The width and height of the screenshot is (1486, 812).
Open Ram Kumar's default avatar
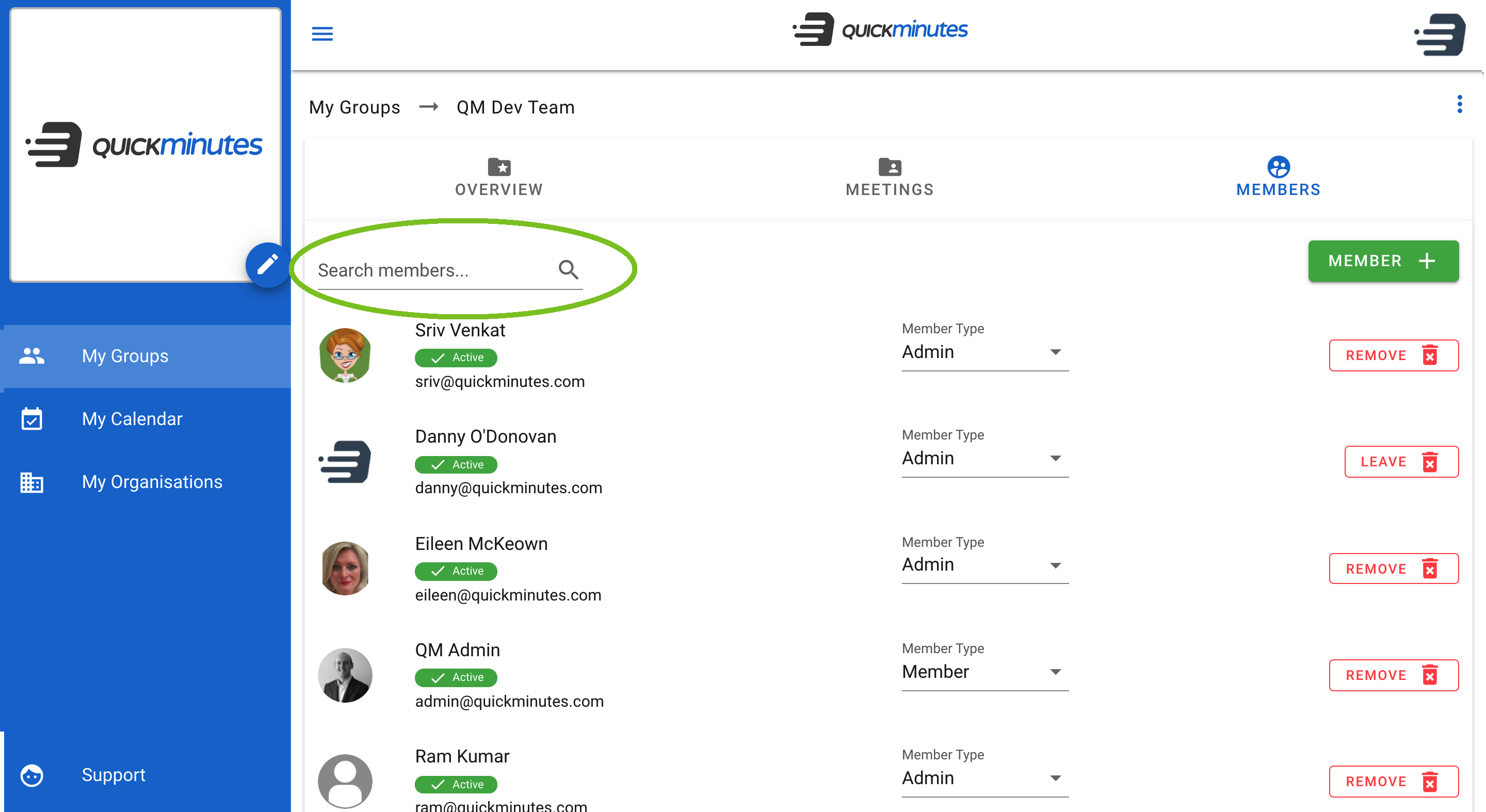[345, 782]
